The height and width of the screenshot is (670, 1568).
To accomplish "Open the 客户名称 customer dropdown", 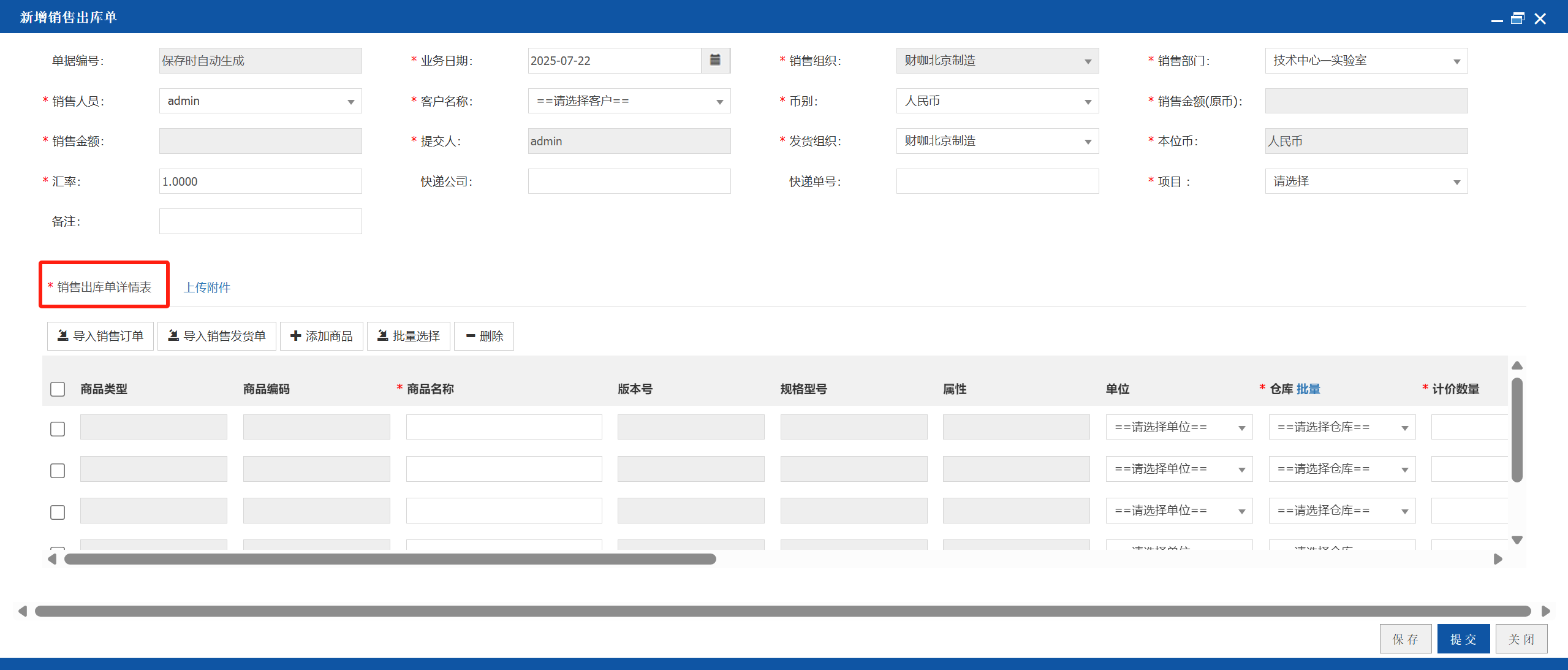I will (629, 101).
